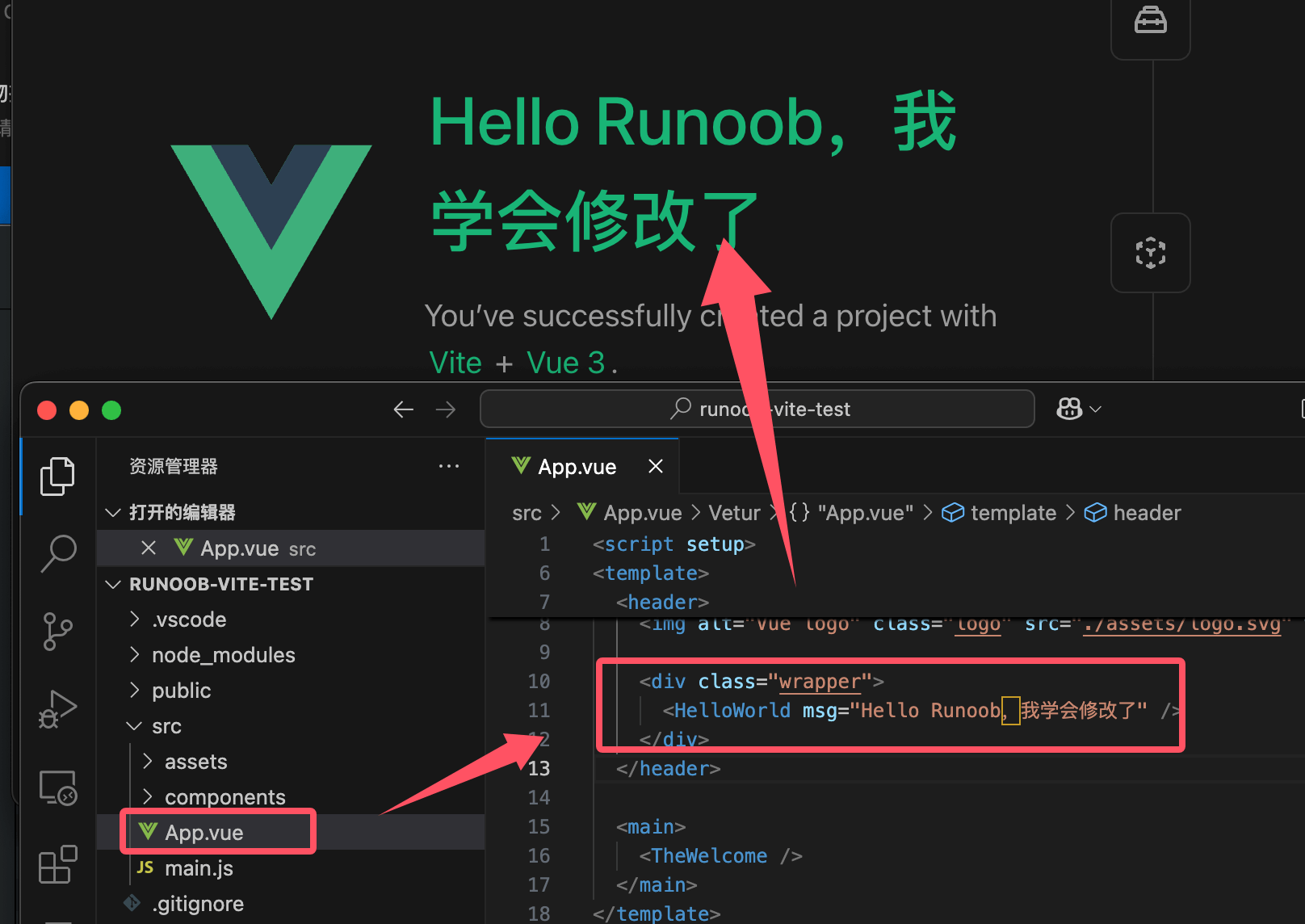Open the Explorer view in activity bar
1305x924 pixels.
click(57, 477)
